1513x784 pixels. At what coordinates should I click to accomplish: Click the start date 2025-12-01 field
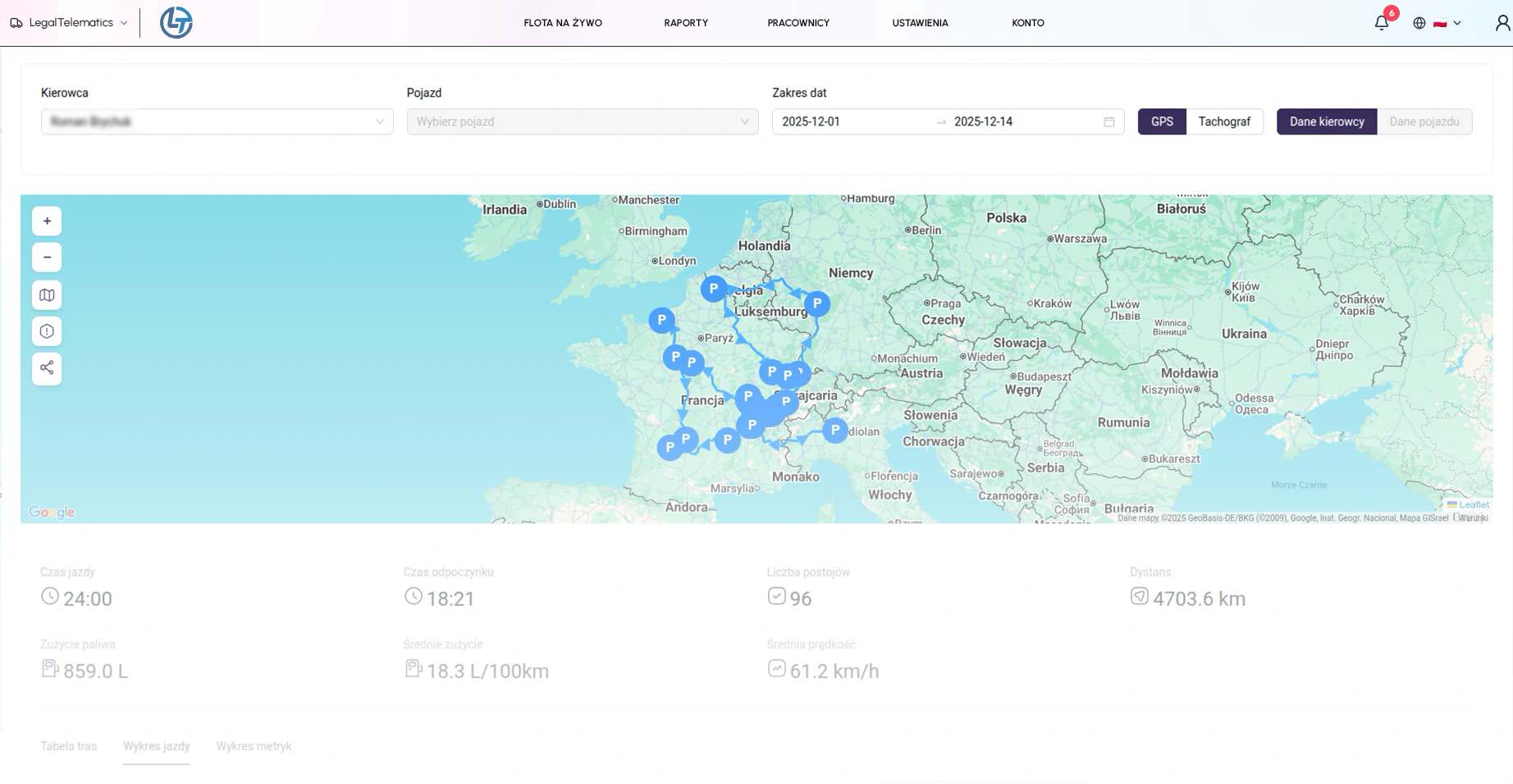click(850, 122)
